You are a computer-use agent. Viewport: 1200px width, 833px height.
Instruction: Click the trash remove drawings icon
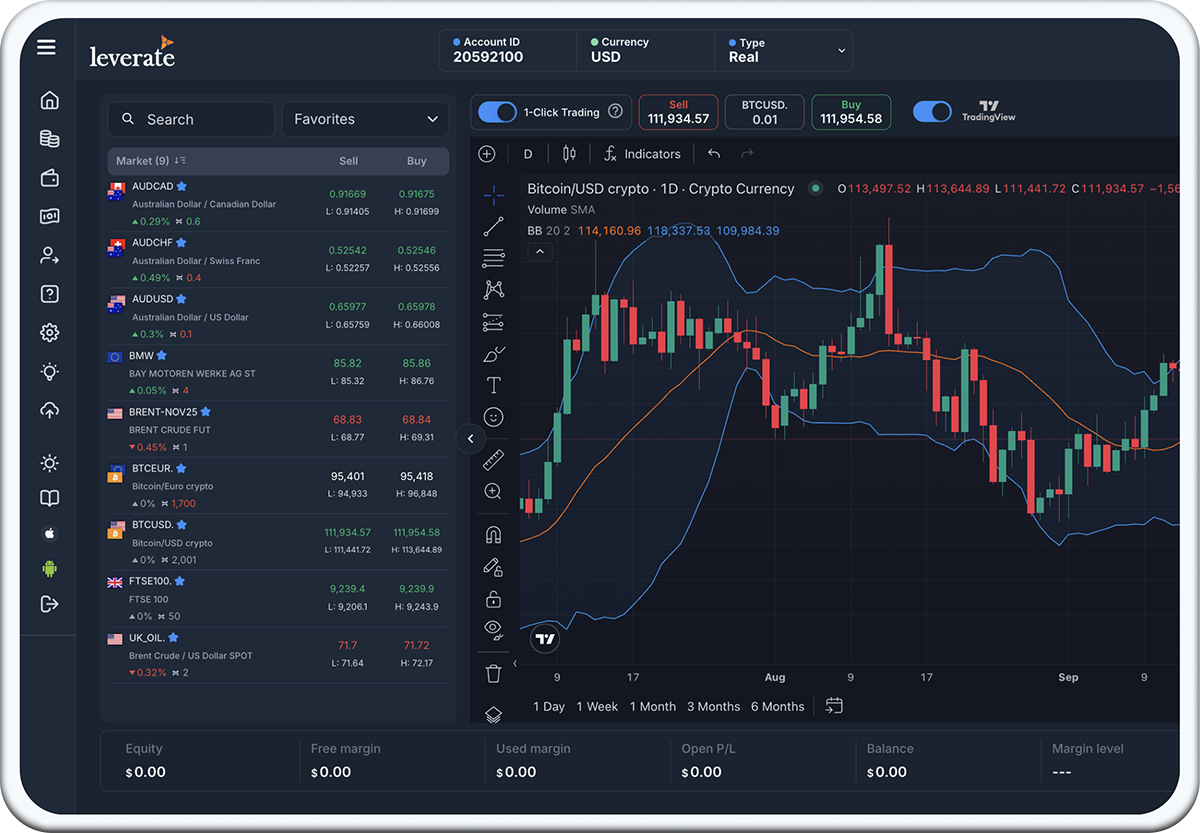[x=493, y=673]
